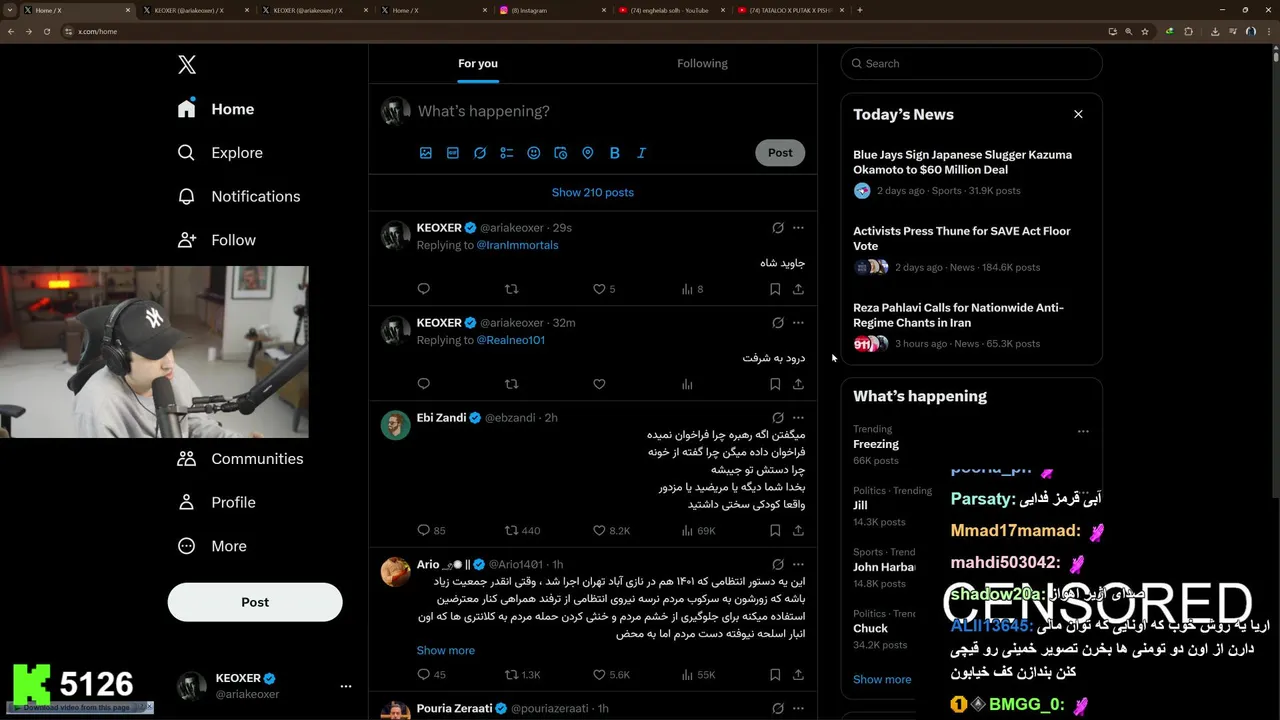Screen dimensions: 1280x720
Task: Add a GIF to the new post
Action: [x=453, y=153]
